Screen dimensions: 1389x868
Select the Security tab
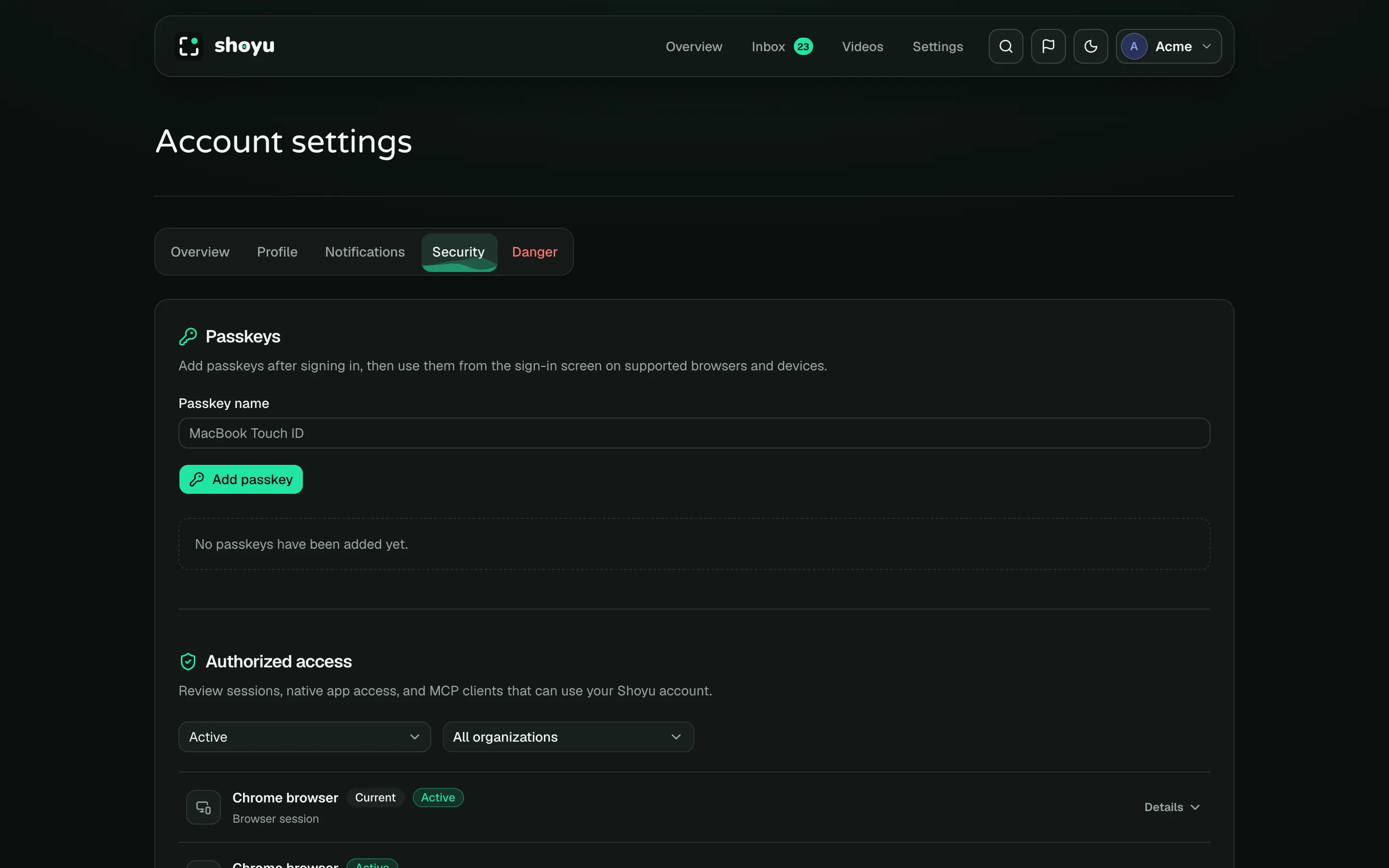tap(459, 252)
